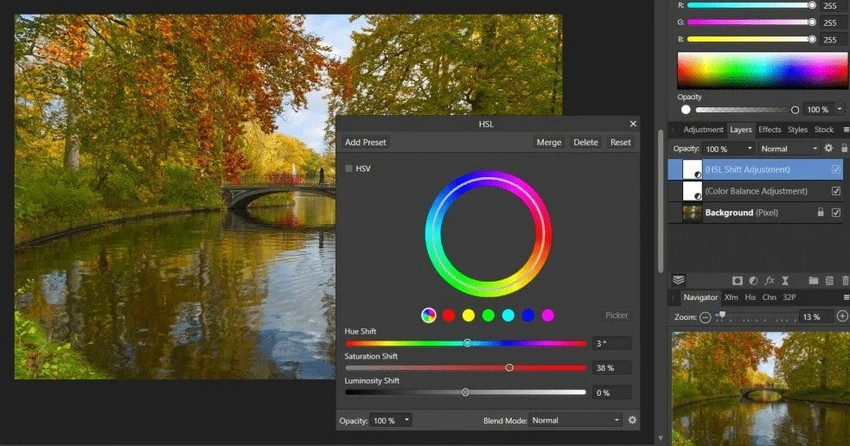Viewport: 850px width, 446px height.
Task: Click the Merge button
Action: coord(549,142)
